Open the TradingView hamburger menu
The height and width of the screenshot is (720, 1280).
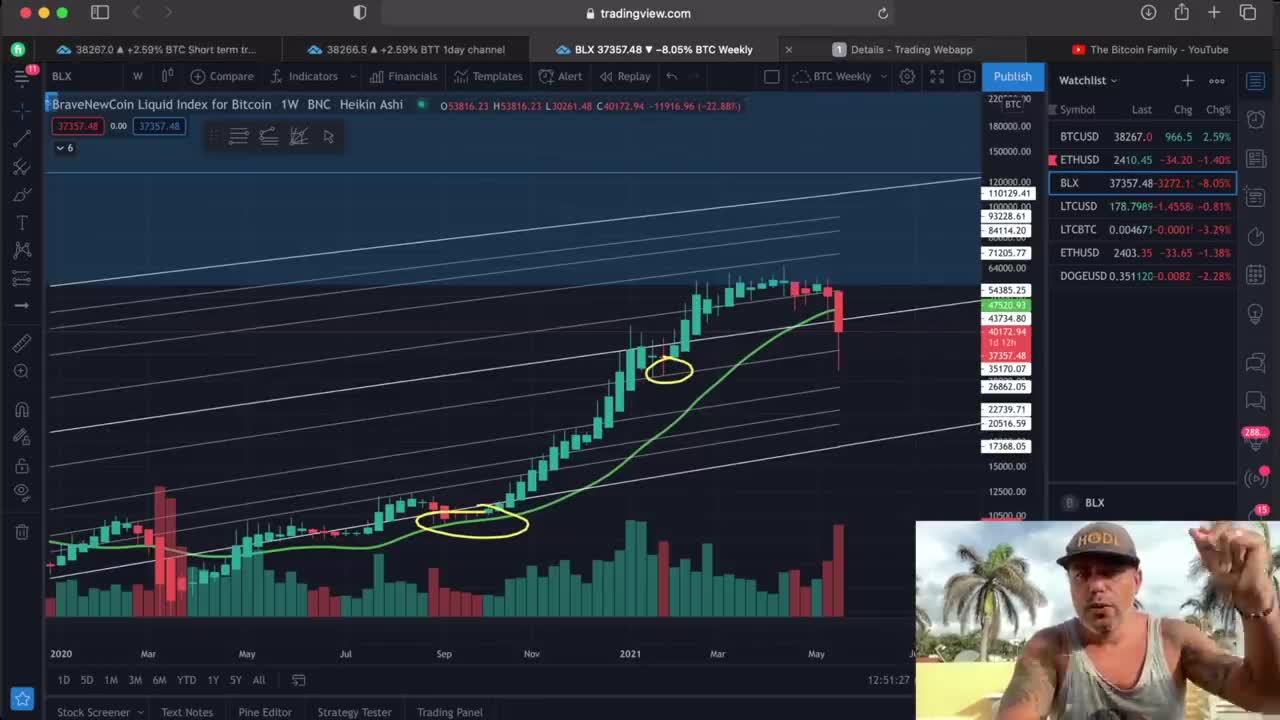[x=21, y=76]
